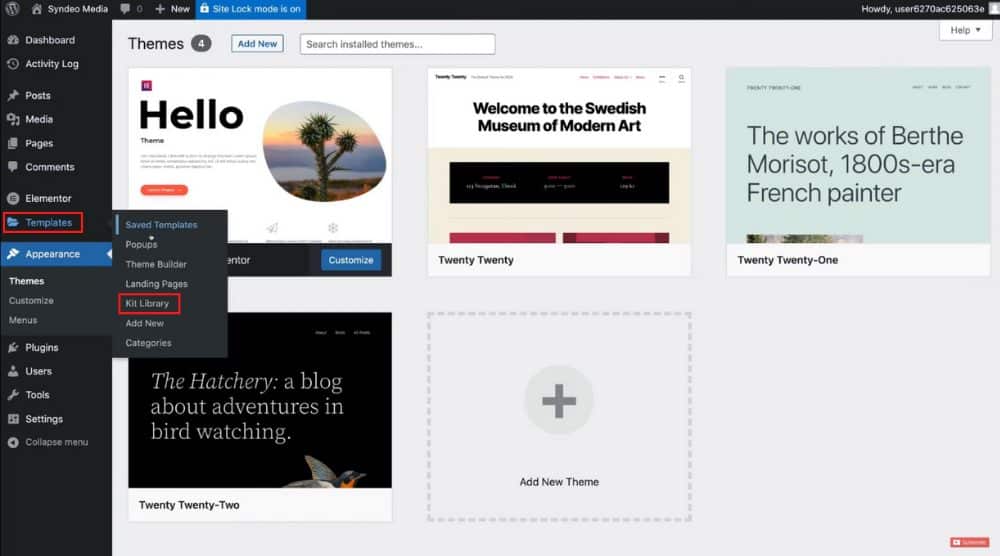1000x556 pixels.
Task: Open the comments bubble icon in admin bar
Action: [125, 9]
